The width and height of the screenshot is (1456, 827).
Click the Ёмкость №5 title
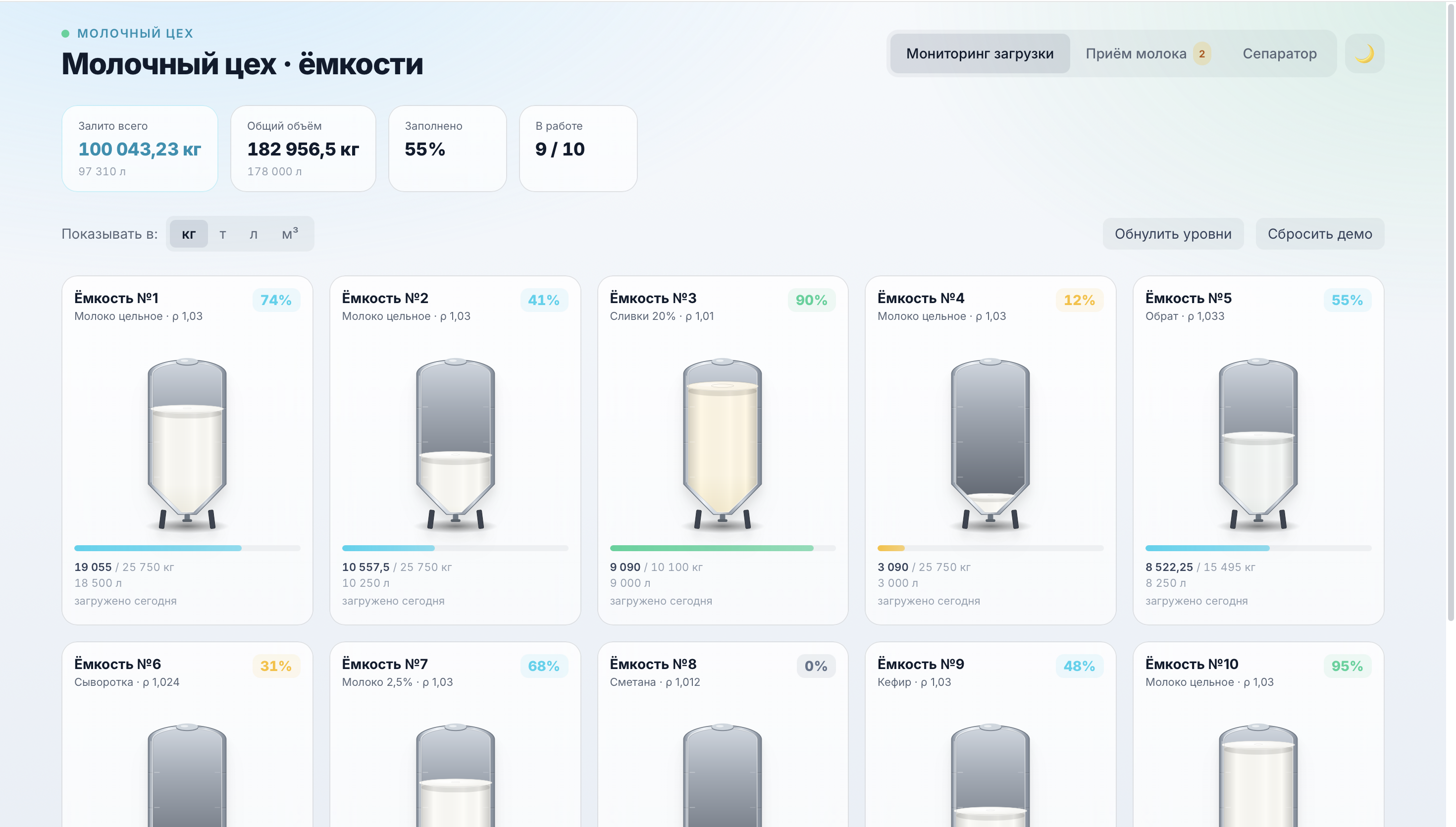click(x=1188, y=298)
